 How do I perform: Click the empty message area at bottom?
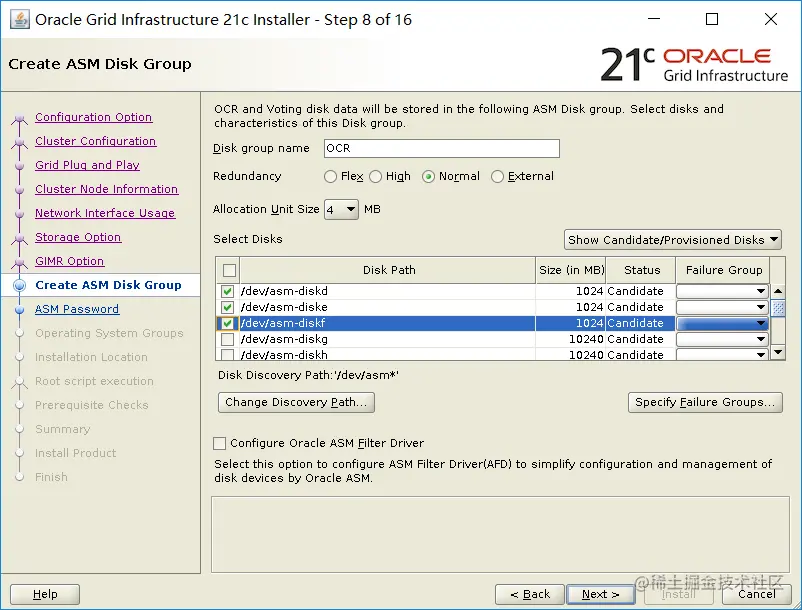coord(500,535)
